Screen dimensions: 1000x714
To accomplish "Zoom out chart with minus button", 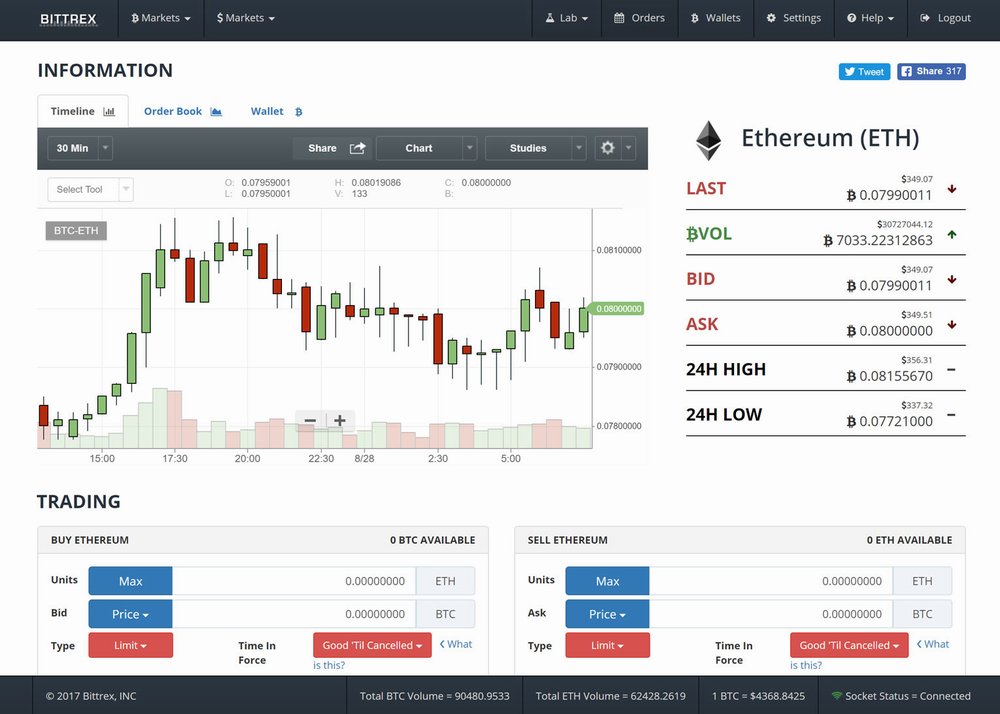I will pos(310,420).
